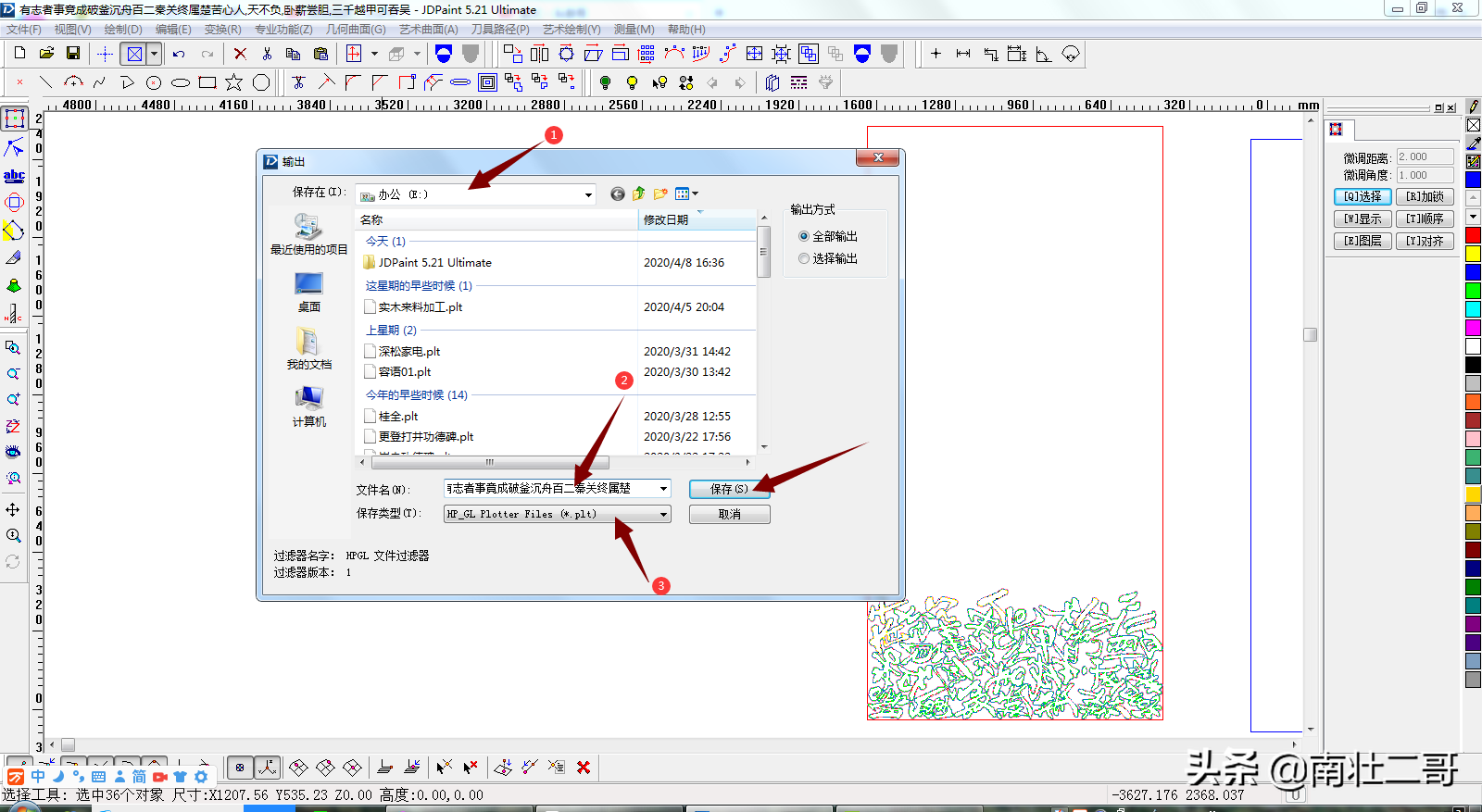Click the Open file folder icon
This screenshot has width=1482, height=812.
coord(46,54)
